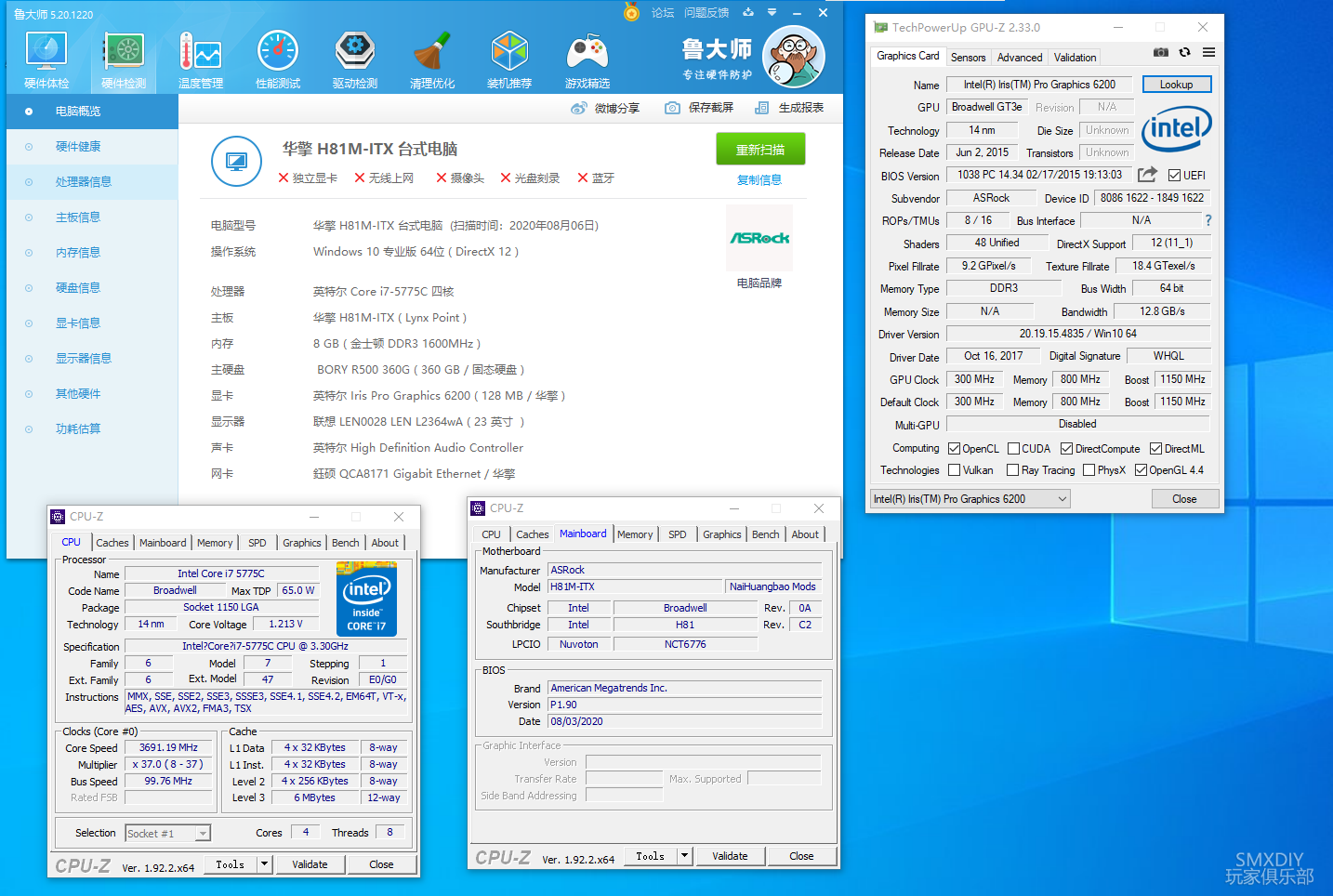Click the GPU-Z Name field Intel Iris Pro 6200

tap(1039, 85)
